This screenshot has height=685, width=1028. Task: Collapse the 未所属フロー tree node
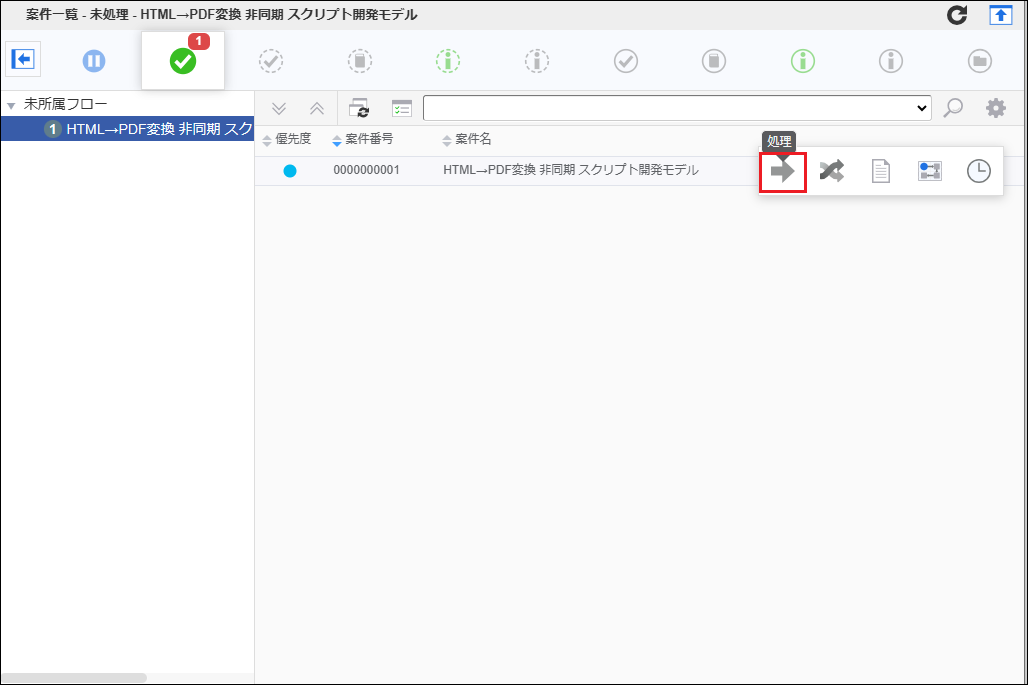[11, 105]
